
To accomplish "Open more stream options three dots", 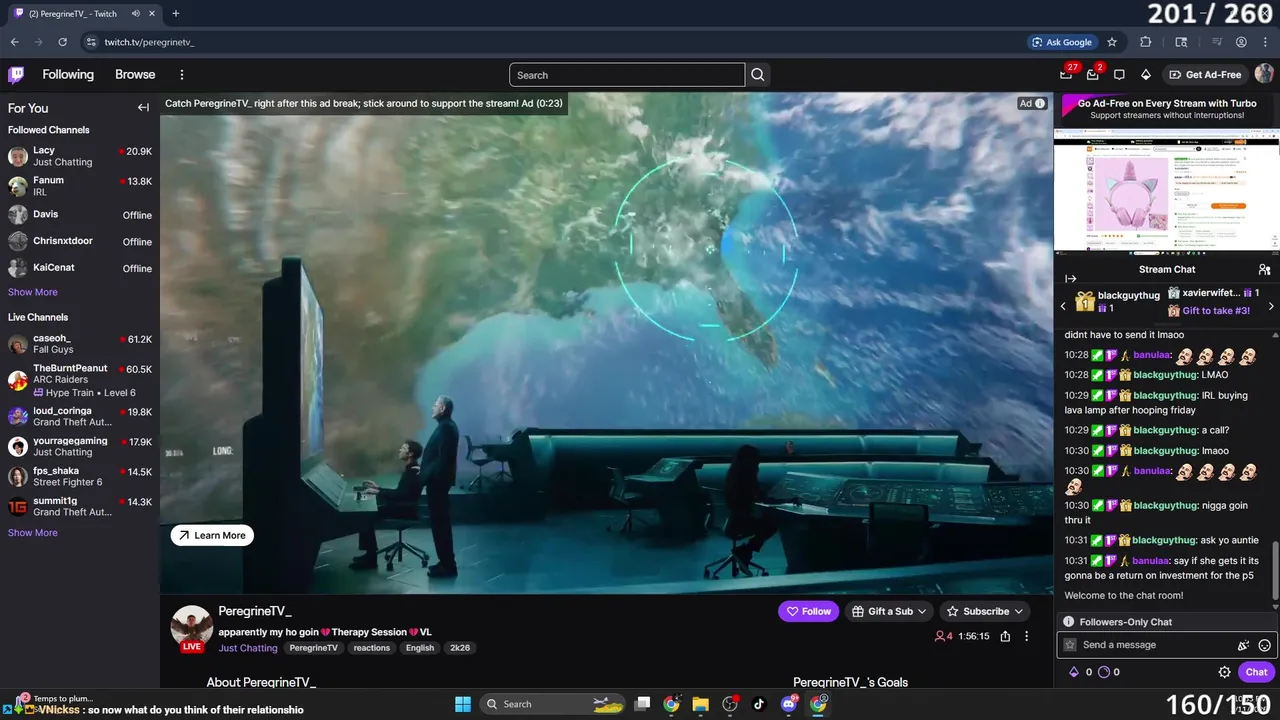I will pos(1026,636).
